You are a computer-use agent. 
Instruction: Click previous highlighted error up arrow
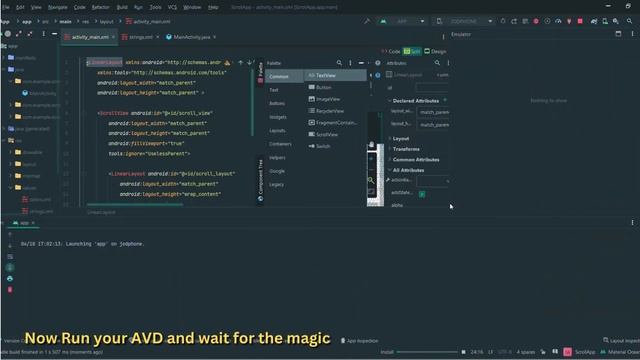pos(240,62)
